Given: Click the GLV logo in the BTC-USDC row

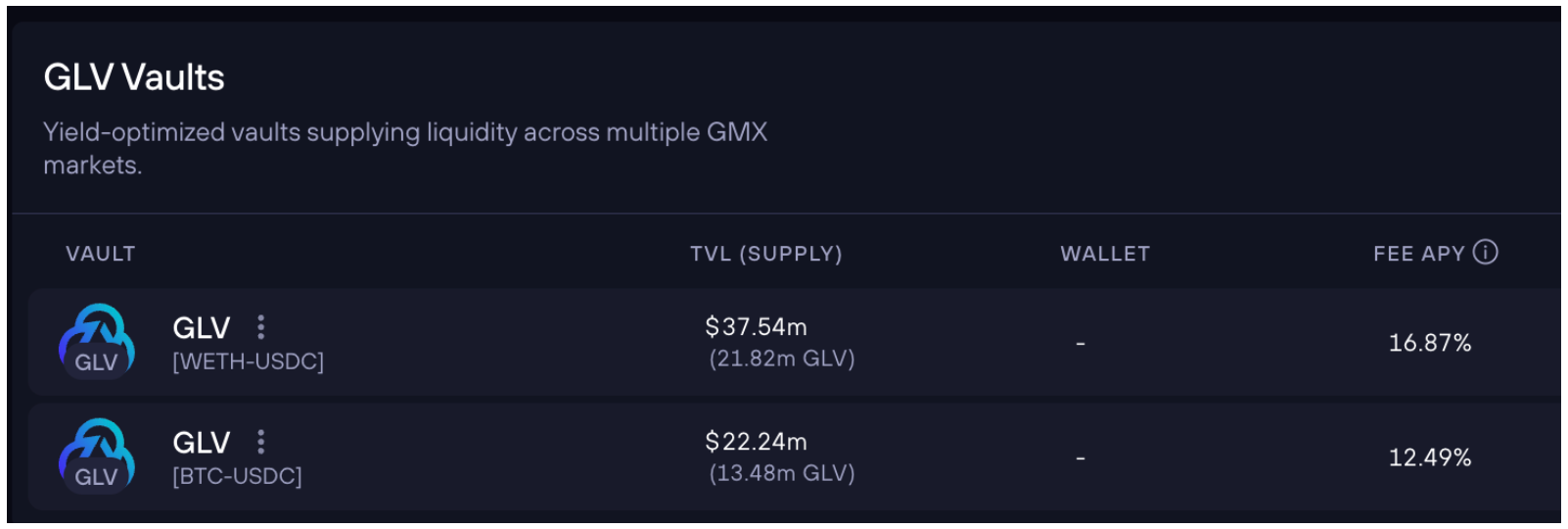Looking at the screenshot, I should click(97, 457).
